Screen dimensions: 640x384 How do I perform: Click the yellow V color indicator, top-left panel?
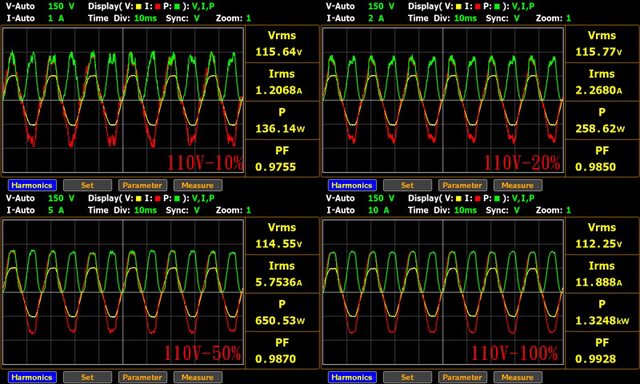point(138,7)
